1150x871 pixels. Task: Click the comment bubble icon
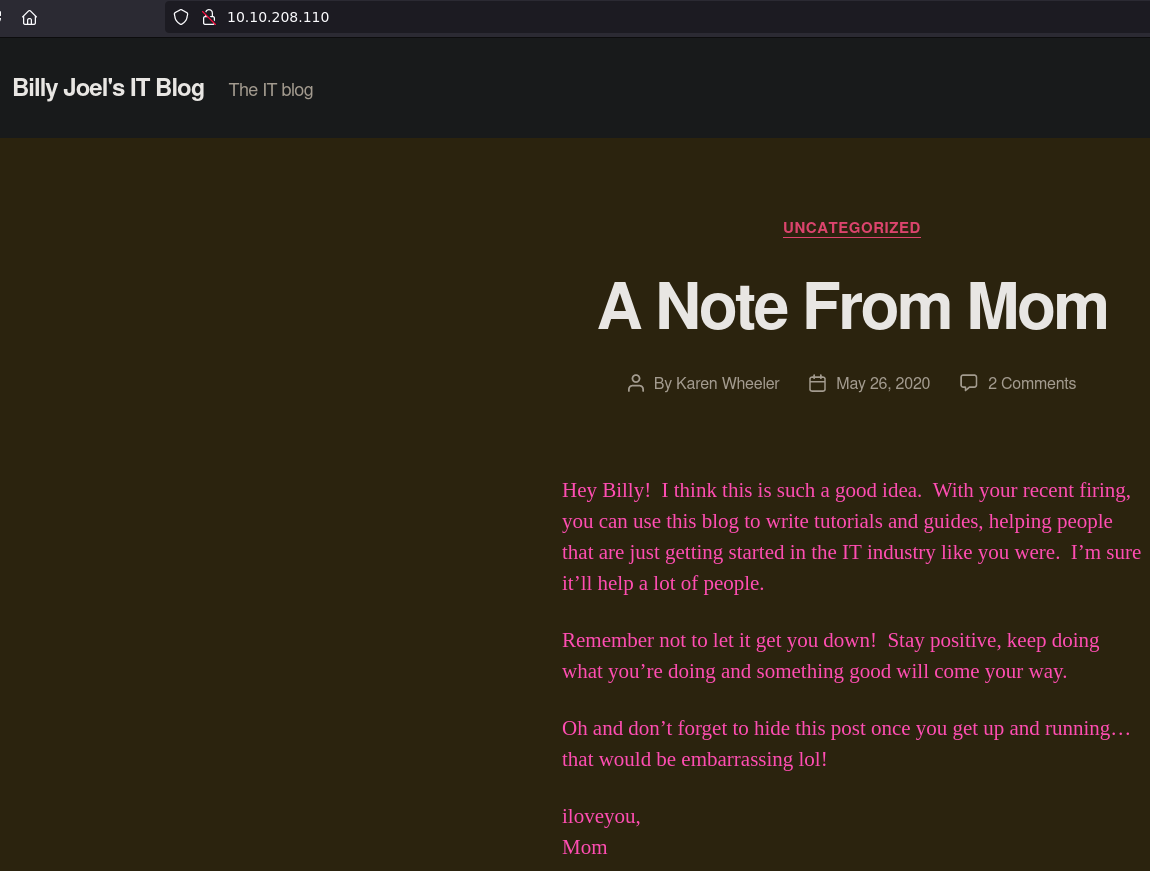coord(968,383)
